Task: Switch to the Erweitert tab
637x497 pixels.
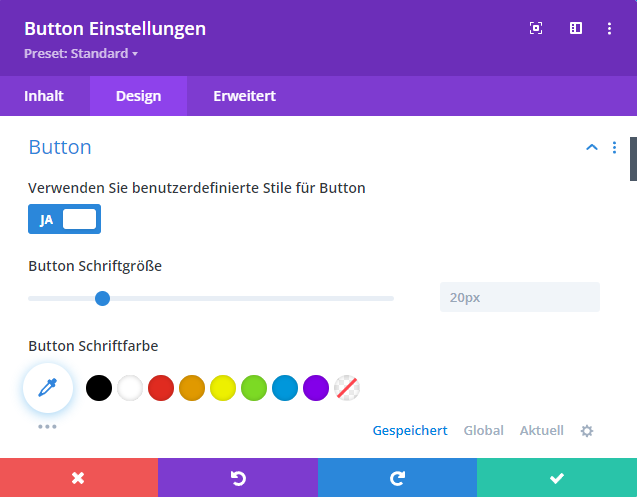Action: (x=244, y=96)
